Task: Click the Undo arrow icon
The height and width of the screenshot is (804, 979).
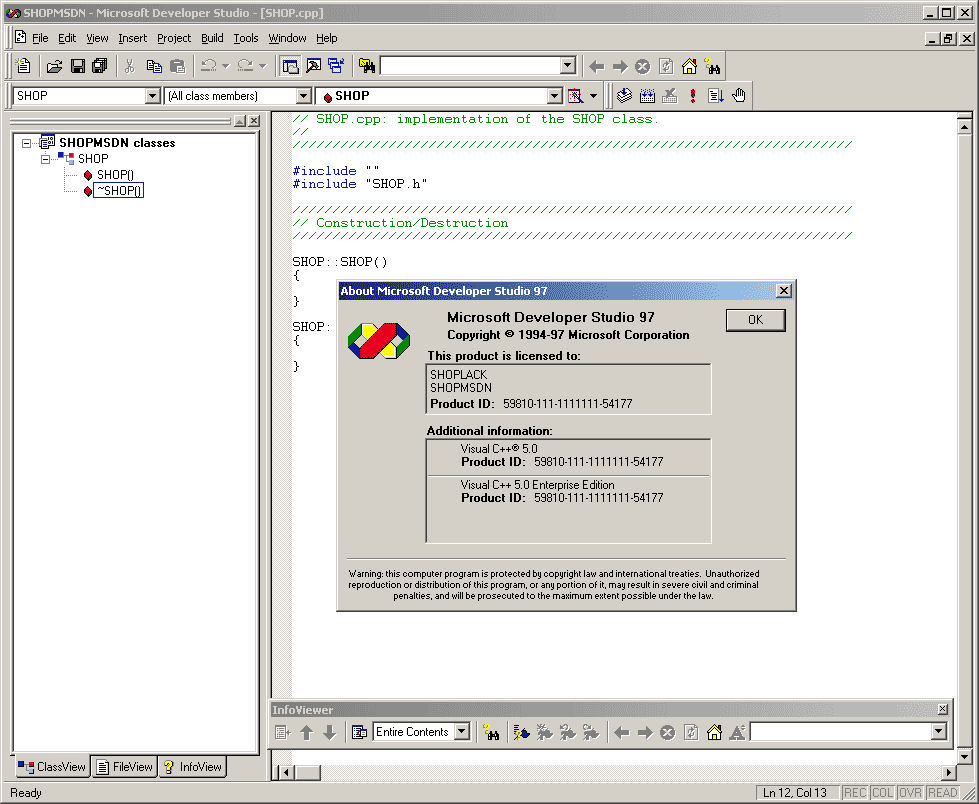Action: (209, 66)
